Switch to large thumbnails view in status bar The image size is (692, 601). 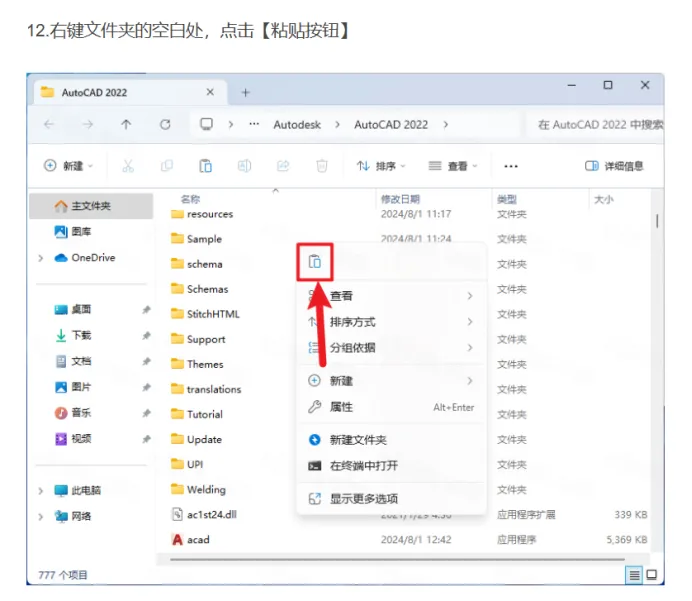click(651, 575)
